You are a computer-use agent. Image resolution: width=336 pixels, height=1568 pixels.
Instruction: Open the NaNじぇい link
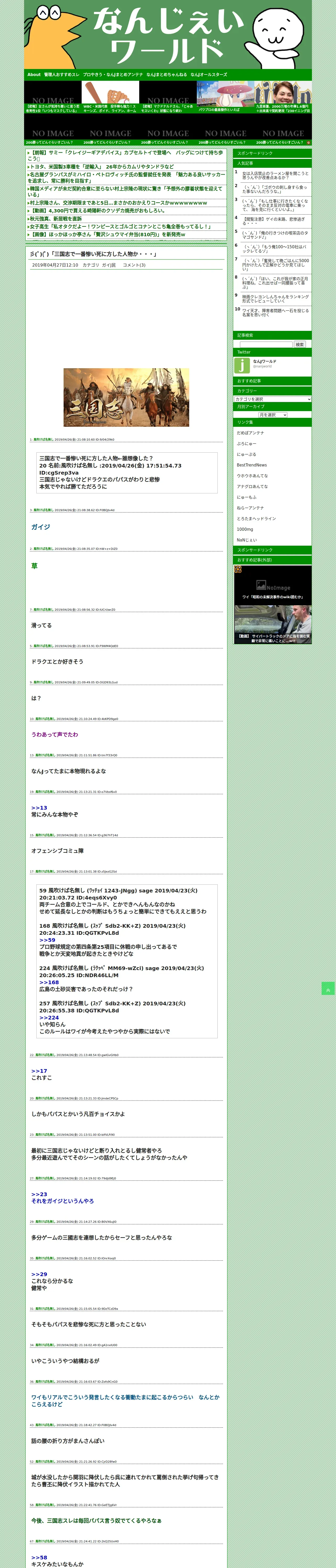pos(247,540)
